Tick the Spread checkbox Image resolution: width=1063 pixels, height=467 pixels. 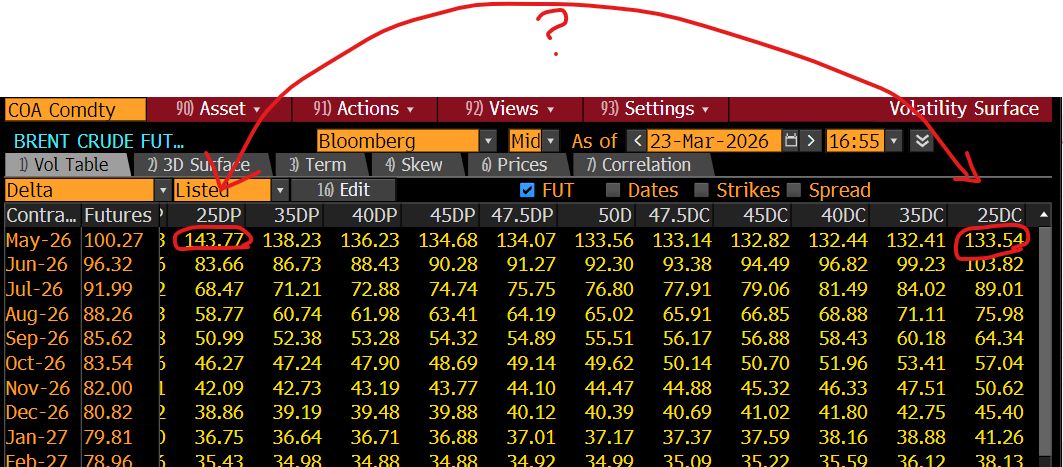pyautogui.click(x=795, y=190)
